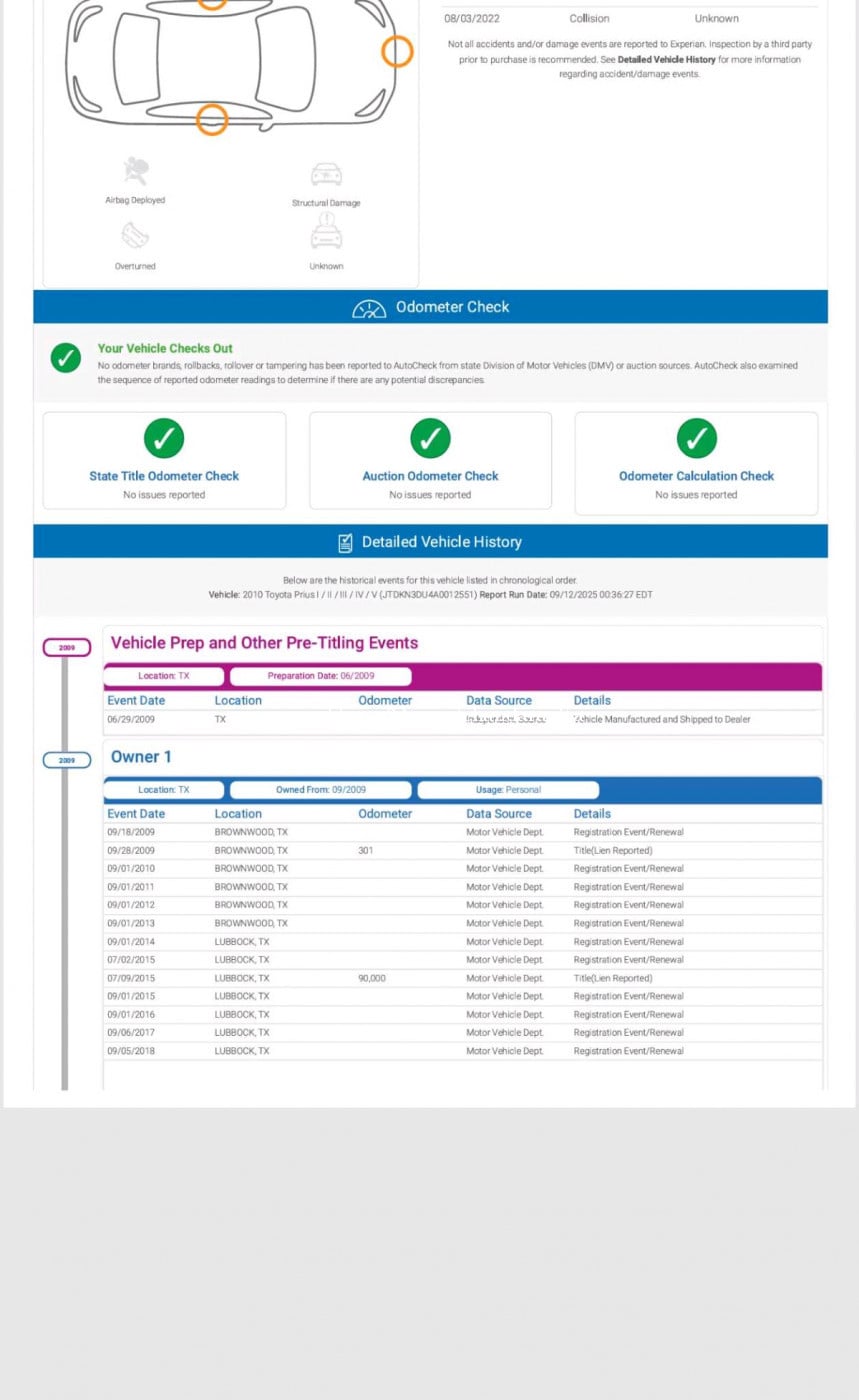Click the green checkmark beside Your Vehicle Checks Out
This screenshot has height=1400, width=859.
click(x=66, y=358)
